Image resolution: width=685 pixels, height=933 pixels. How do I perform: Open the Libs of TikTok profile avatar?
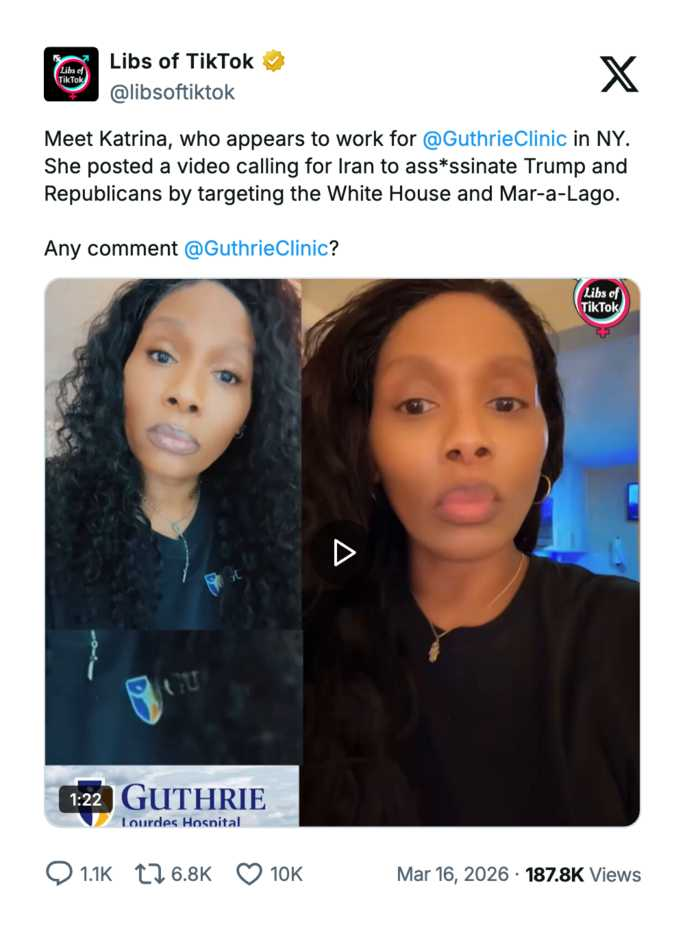[71, 74]
